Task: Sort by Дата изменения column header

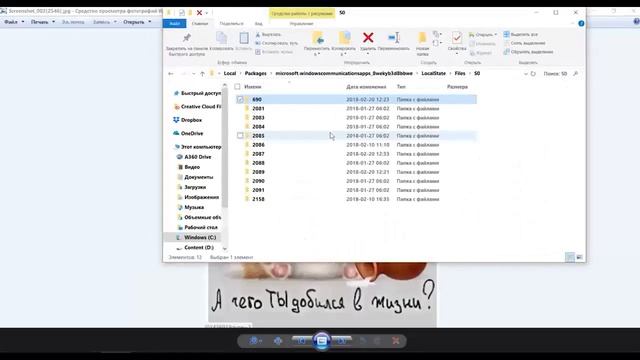Action: (x=366, y=87)
